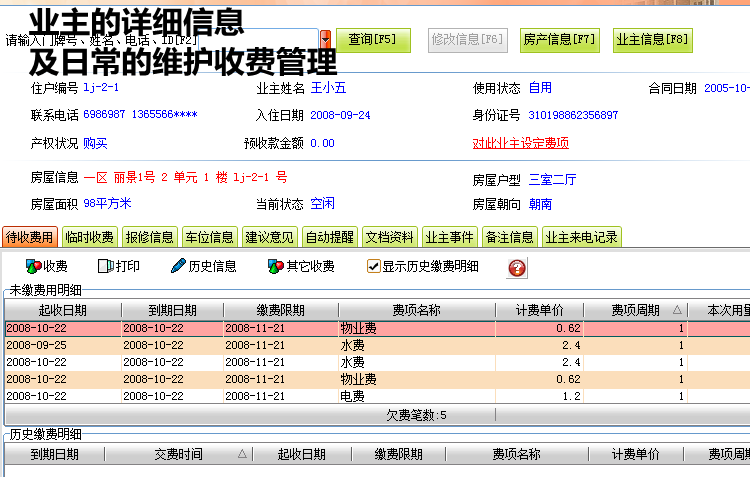The height and width of the screenshot is (477, 750).
Task: Click the 其它收费 icon
Action: pos(276,266)
